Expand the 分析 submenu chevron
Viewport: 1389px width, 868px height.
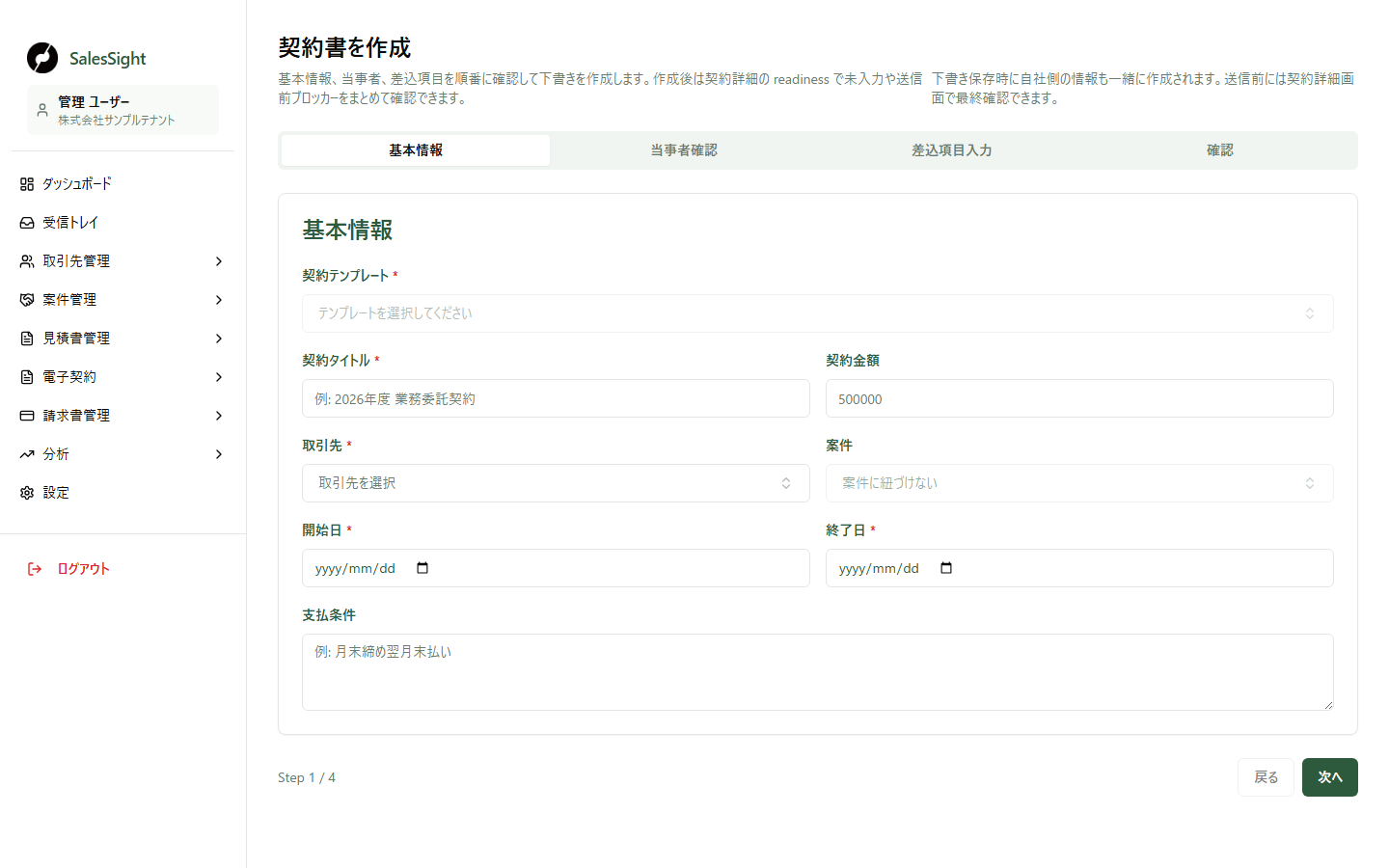coord(219,454)
